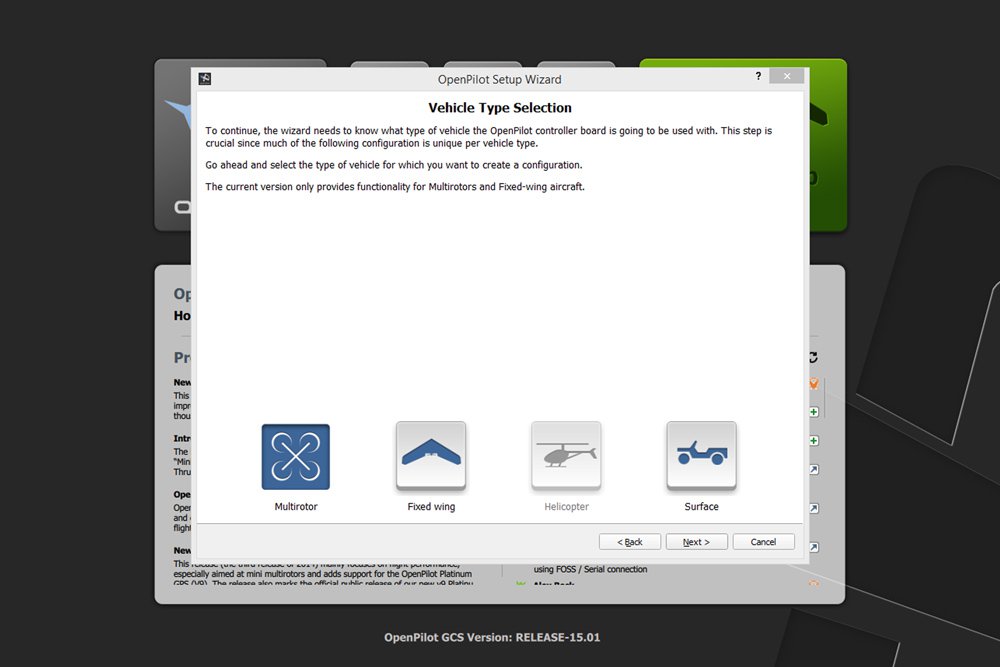Click the refresh icon in the background window
This screenshot has height=667, width=1000.
[813, 357]
